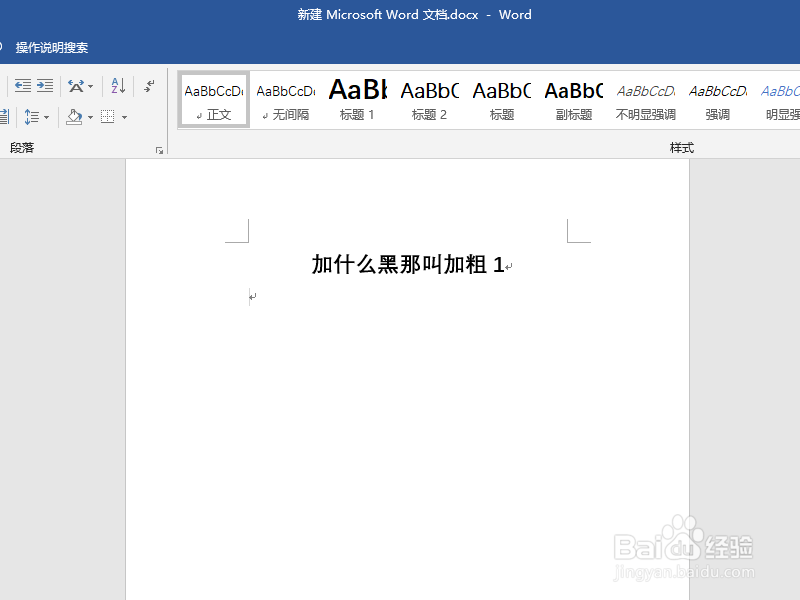Apply the 副标题 style

click(573, 99)
